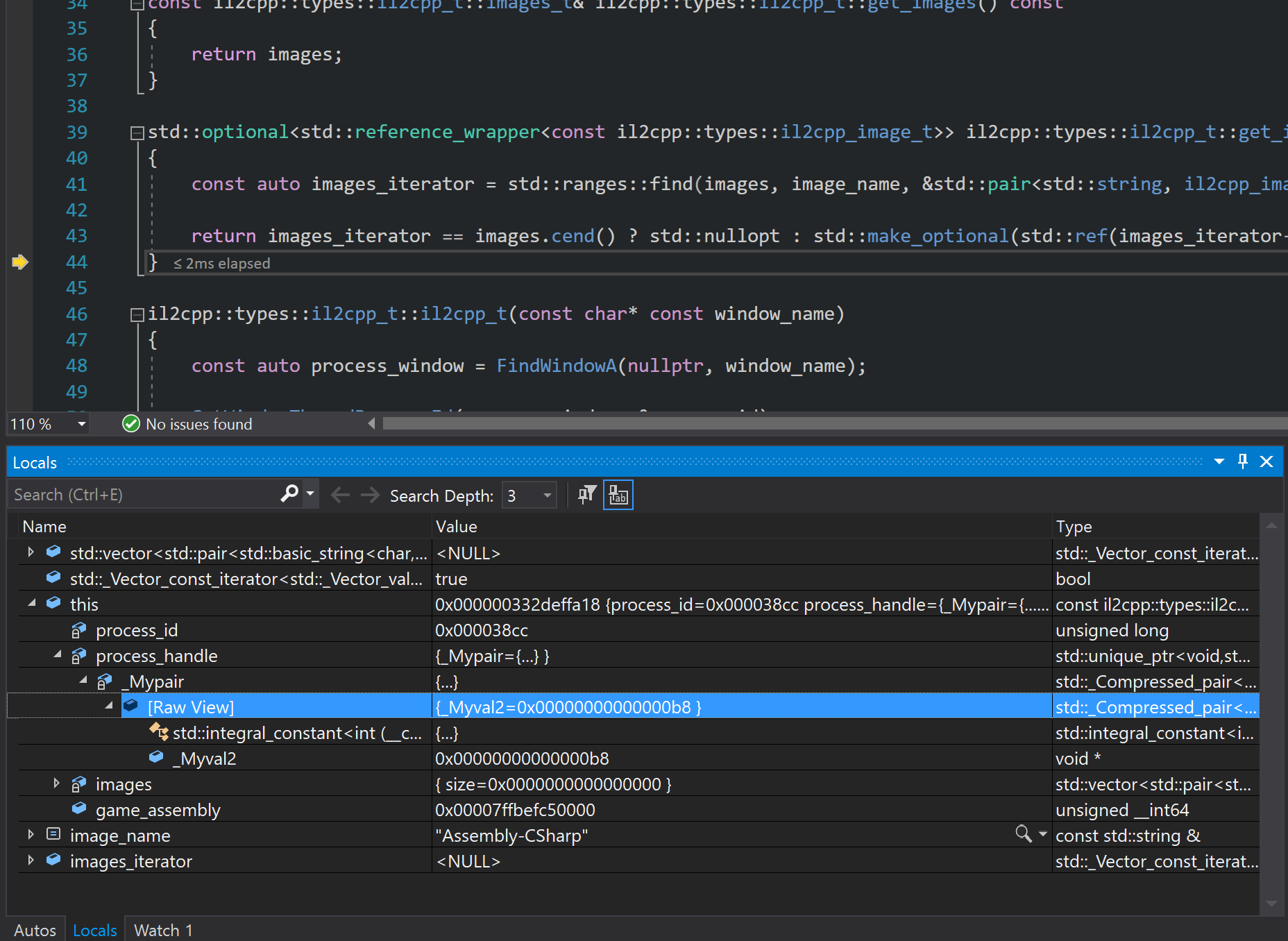The width and height of the screenshot is (1288, 941).
Task: Switch to the Locals tab
Action: tap(95, 930)
